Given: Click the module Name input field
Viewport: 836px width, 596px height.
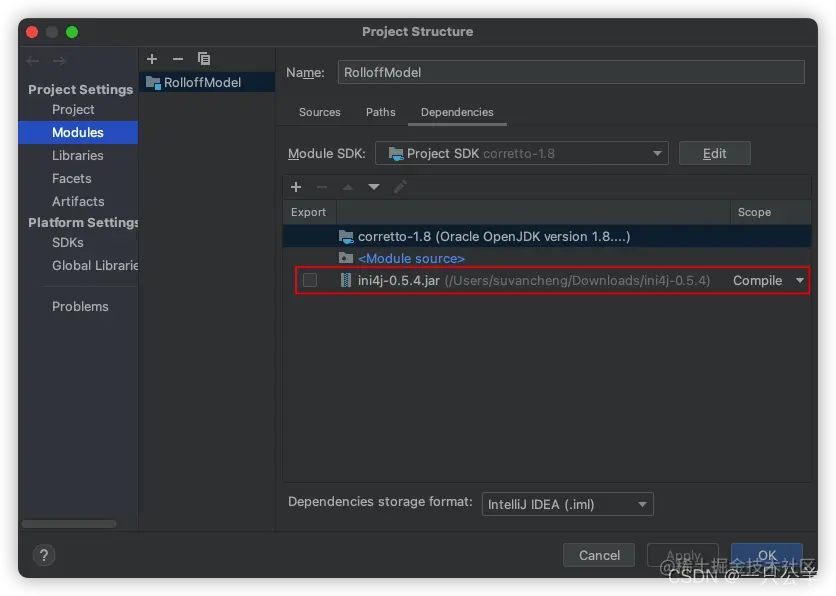Looking at the screenshot, I should click(x=571, y=73).
